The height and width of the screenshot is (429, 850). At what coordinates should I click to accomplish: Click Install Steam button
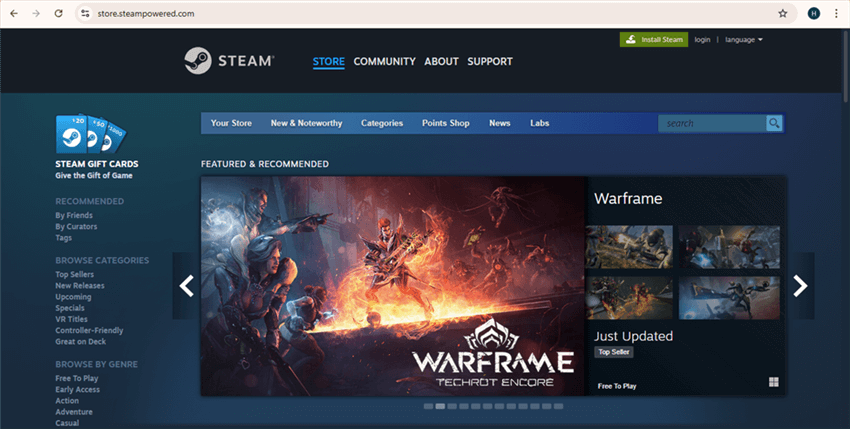(x=654, y=40)
